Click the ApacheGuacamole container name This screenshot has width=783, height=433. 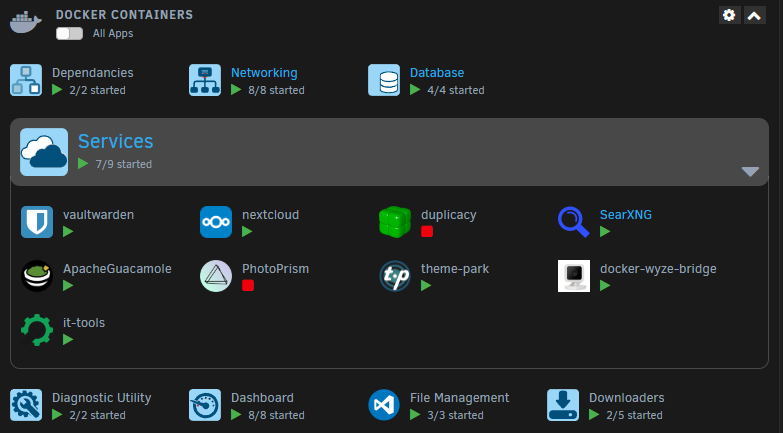tap(117, 269)
